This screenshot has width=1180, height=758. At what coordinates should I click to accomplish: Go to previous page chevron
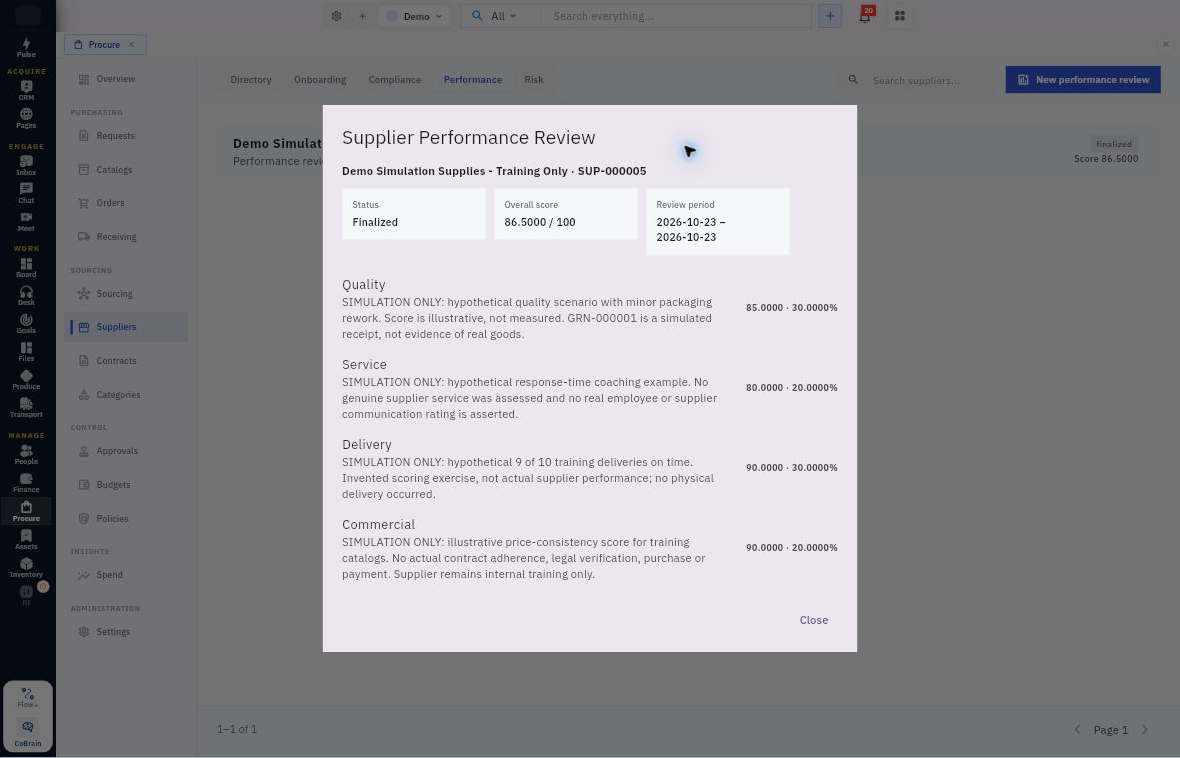(1077, 729)
